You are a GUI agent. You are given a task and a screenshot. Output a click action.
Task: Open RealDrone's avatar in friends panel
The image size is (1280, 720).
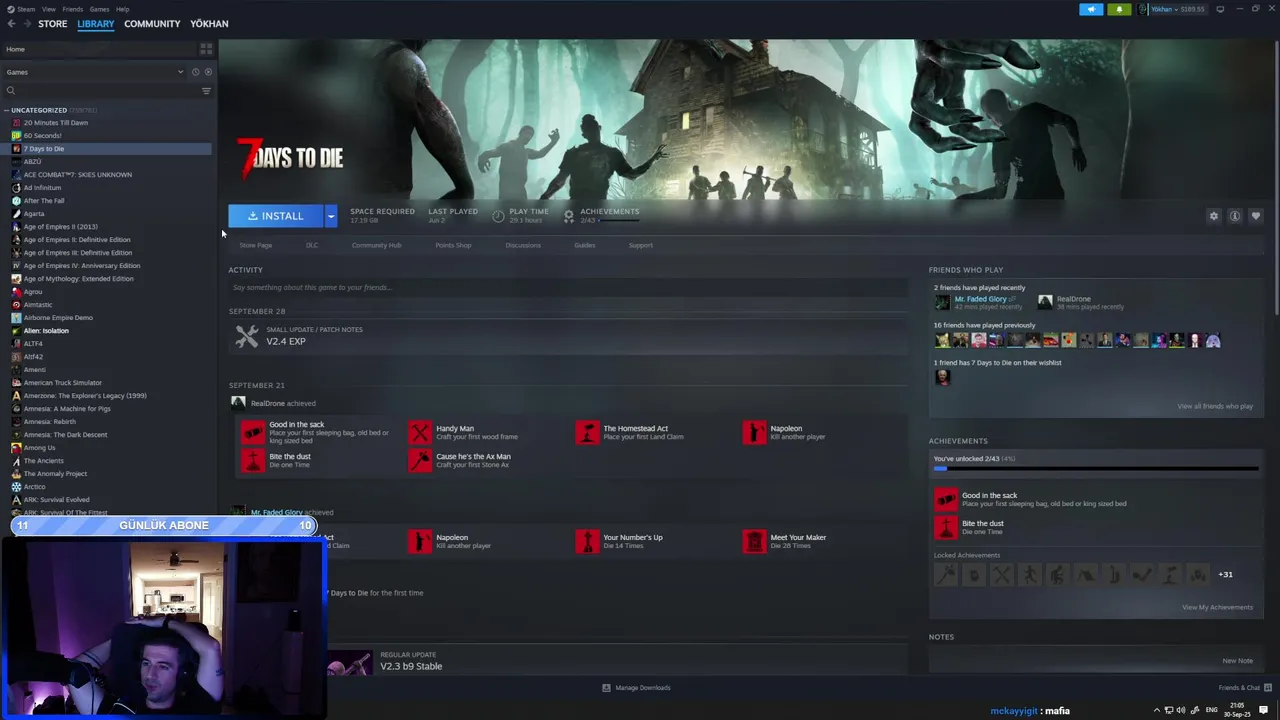(x=1045, y=302)
